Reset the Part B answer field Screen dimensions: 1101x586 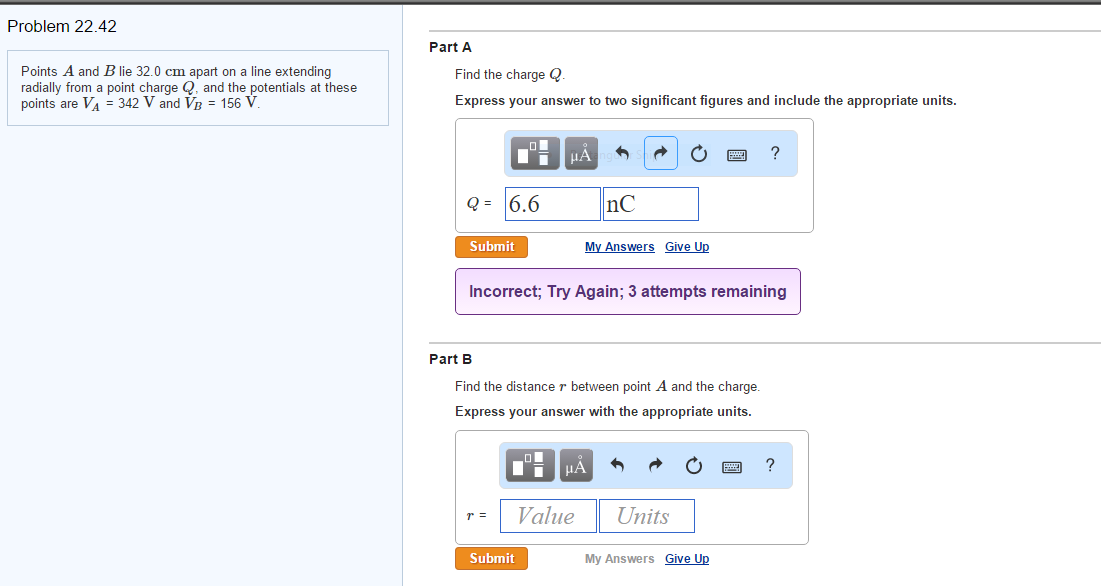pyautogui.click(x=693, y=465)
